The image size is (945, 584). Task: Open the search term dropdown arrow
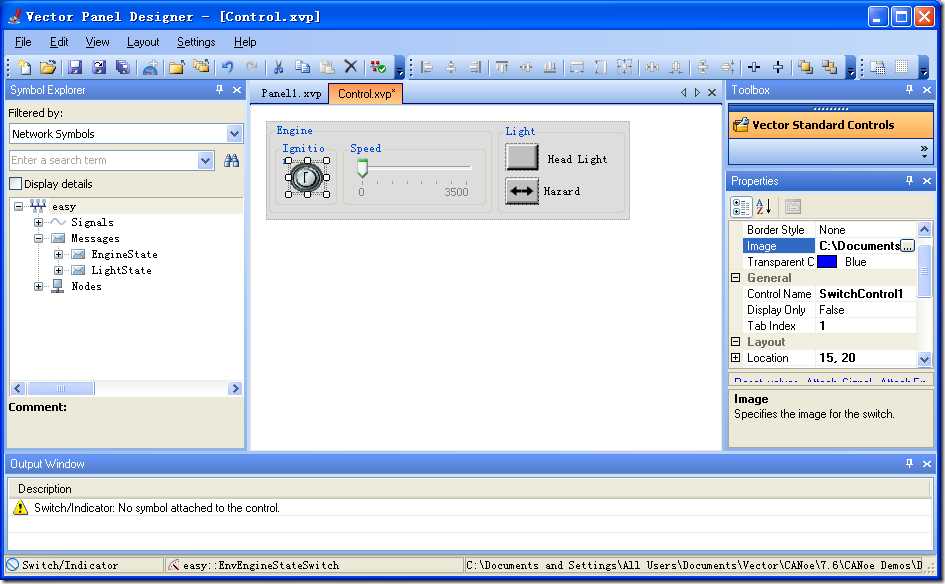206,160
